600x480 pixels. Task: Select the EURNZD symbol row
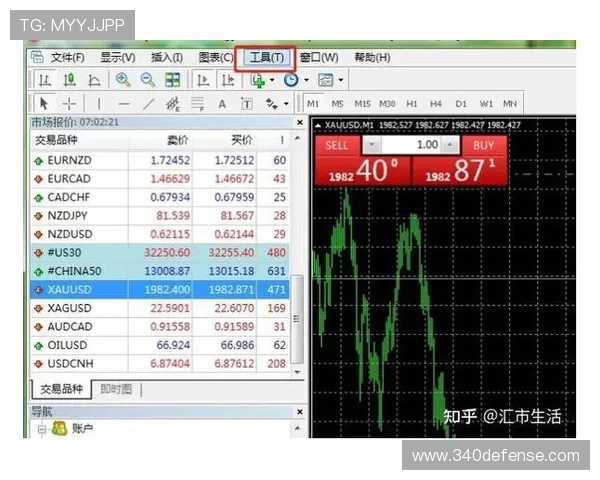[160, 160]
